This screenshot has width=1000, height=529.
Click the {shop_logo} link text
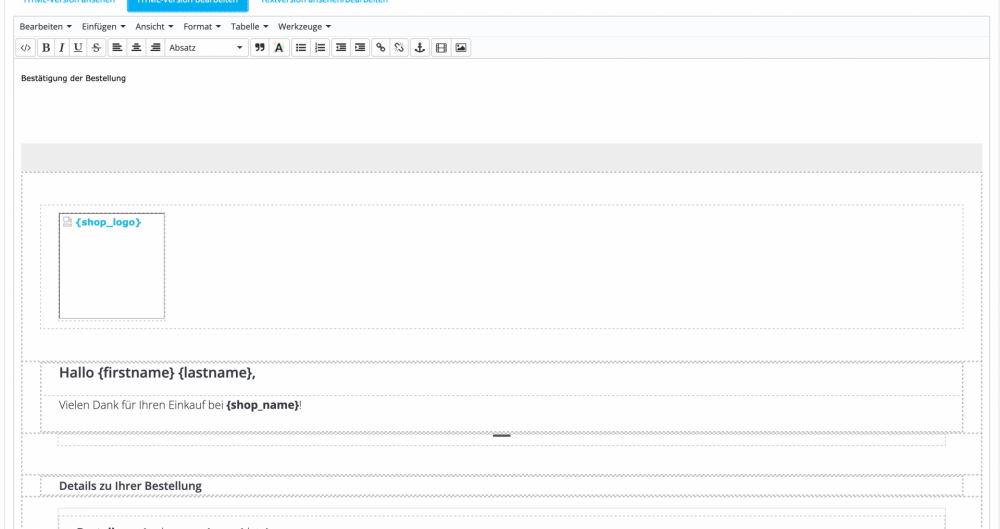[x=108, y=222]
